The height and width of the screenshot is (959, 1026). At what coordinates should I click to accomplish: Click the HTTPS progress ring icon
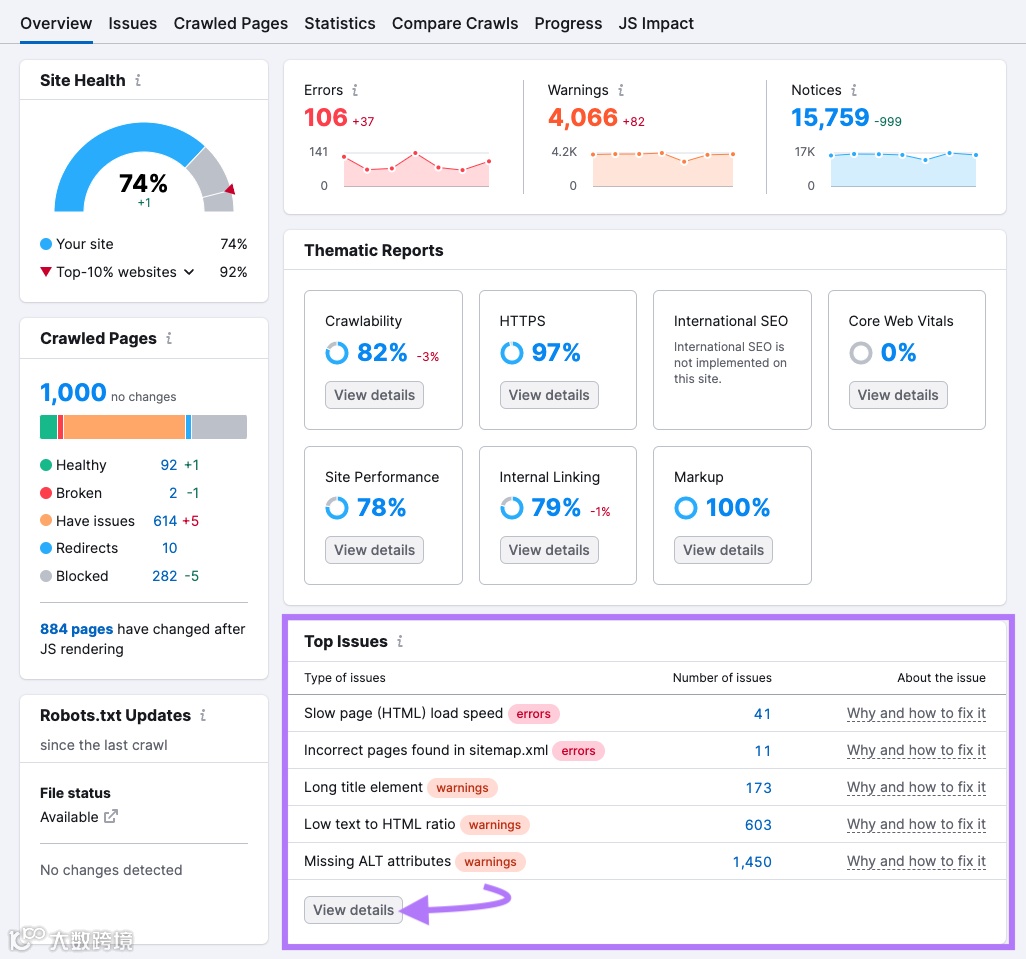(512, 353)
